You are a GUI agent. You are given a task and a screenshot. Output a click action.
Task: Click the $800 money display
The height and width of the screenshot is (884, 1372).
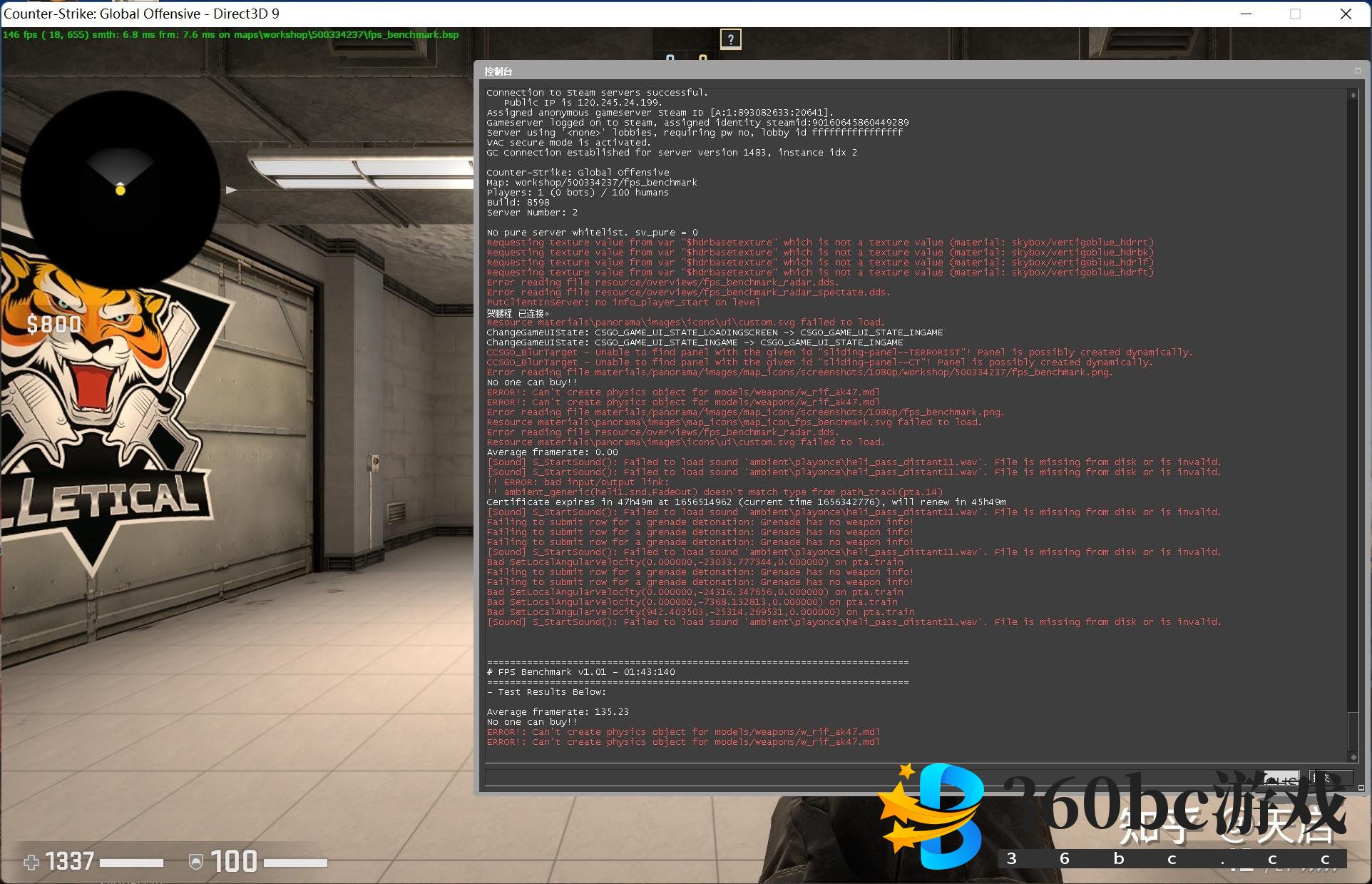click(x=54, y=325)
